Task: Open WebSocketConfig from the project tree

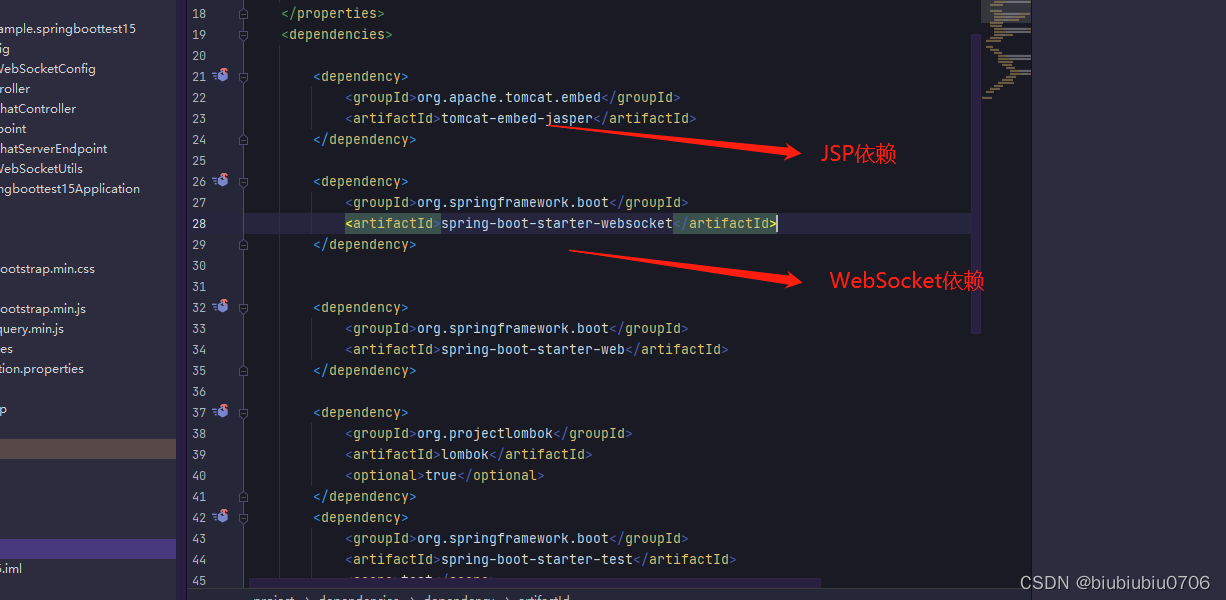Action: [x=48, y=68]
